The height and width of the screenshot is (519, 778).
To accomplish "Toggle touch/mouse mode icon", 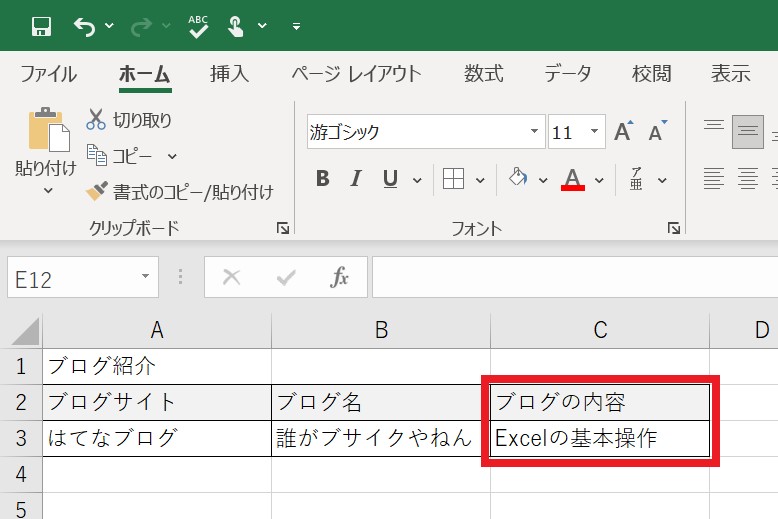I will tap(235, 26).
